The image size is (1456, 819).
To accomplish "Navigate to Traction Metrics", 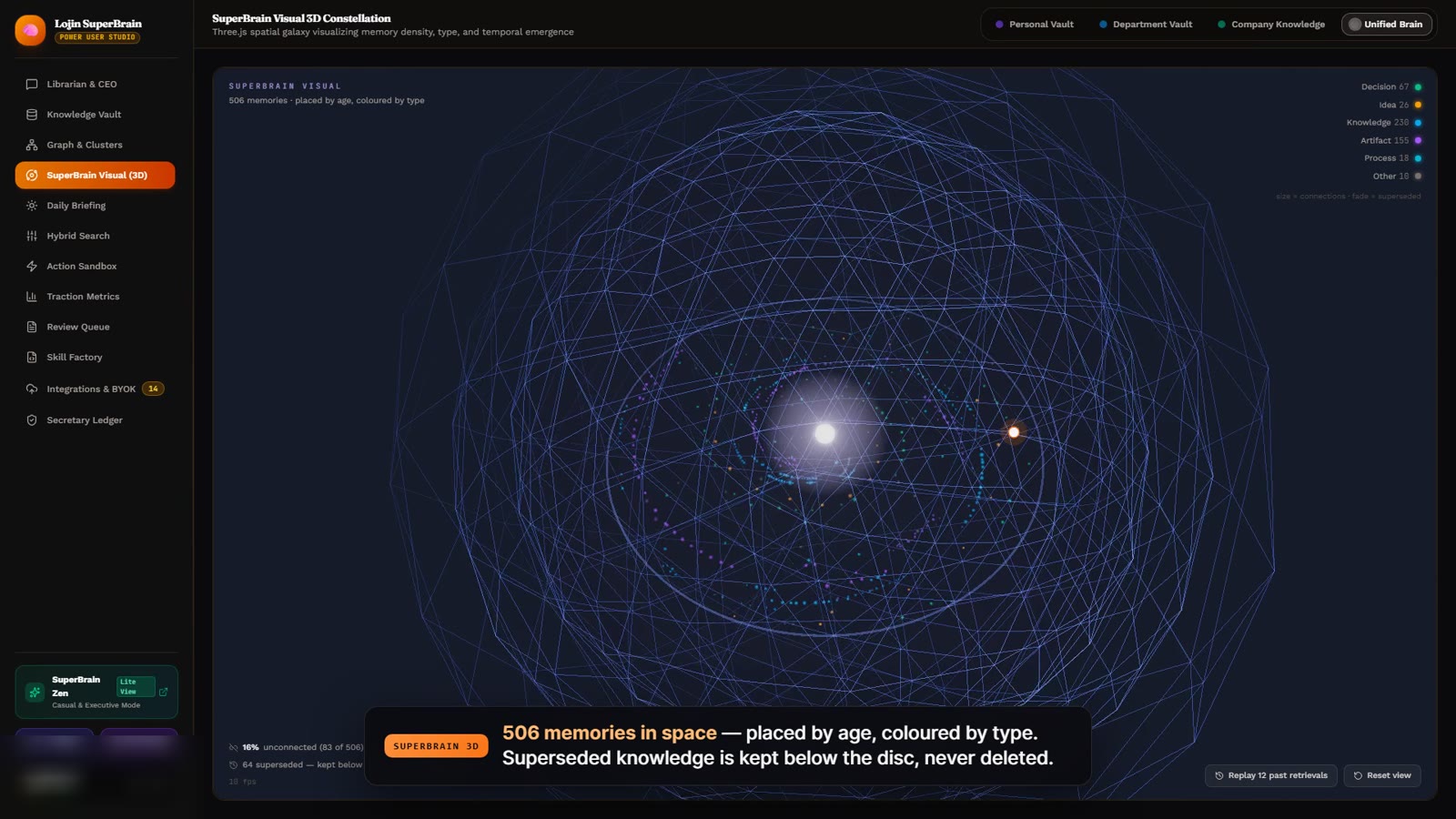I will [95, 297].
